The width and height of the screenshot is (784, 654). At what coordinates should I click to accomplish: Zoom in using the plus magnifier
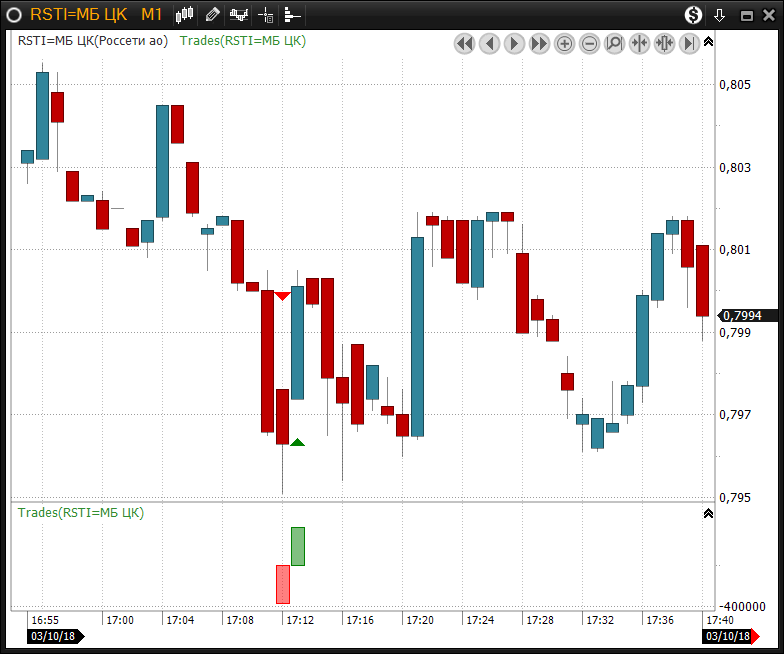(x=564, y=43)
